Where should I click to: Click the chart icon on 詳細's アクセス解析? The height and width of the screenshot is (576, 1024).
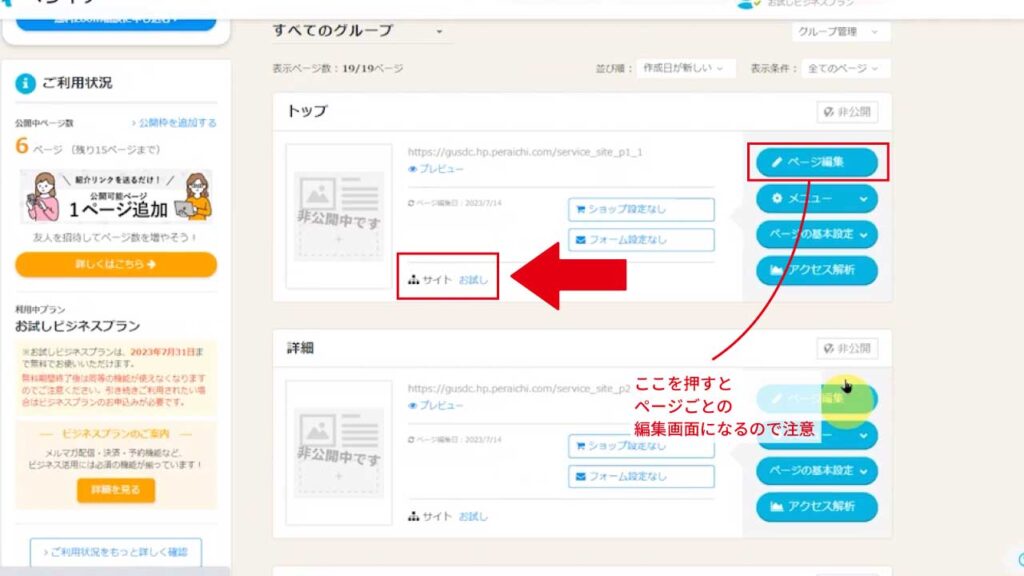[776, 506]
